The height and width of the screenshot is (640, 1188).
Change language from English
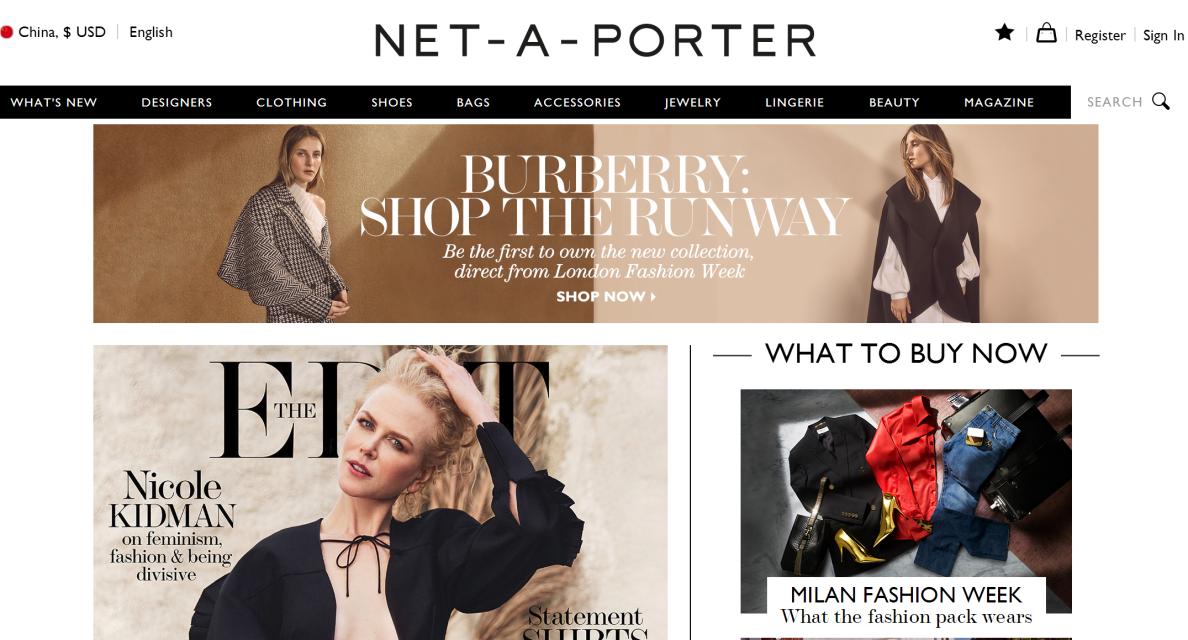151,32
